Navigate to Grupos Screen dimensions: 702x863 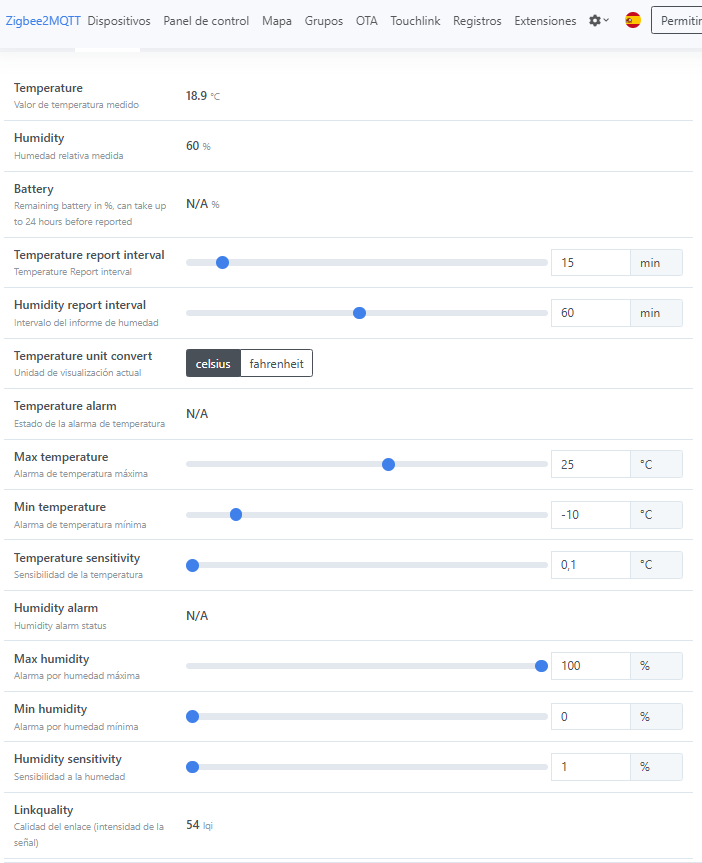point(324,20)
